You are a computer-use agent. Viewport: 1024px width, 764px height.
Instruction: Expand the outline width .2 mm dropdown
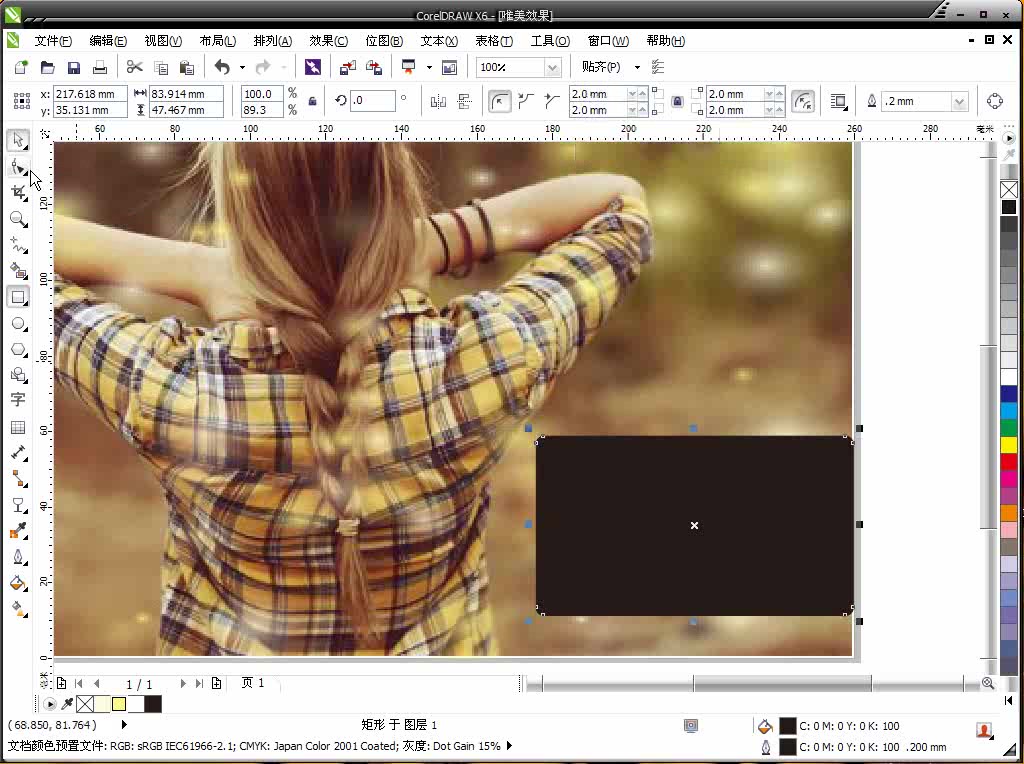[959, 101]
